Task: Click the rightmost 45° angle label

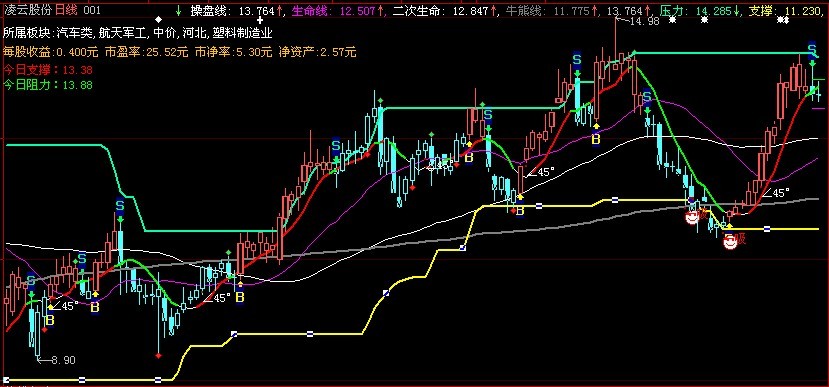Action: tap(777, 193)
